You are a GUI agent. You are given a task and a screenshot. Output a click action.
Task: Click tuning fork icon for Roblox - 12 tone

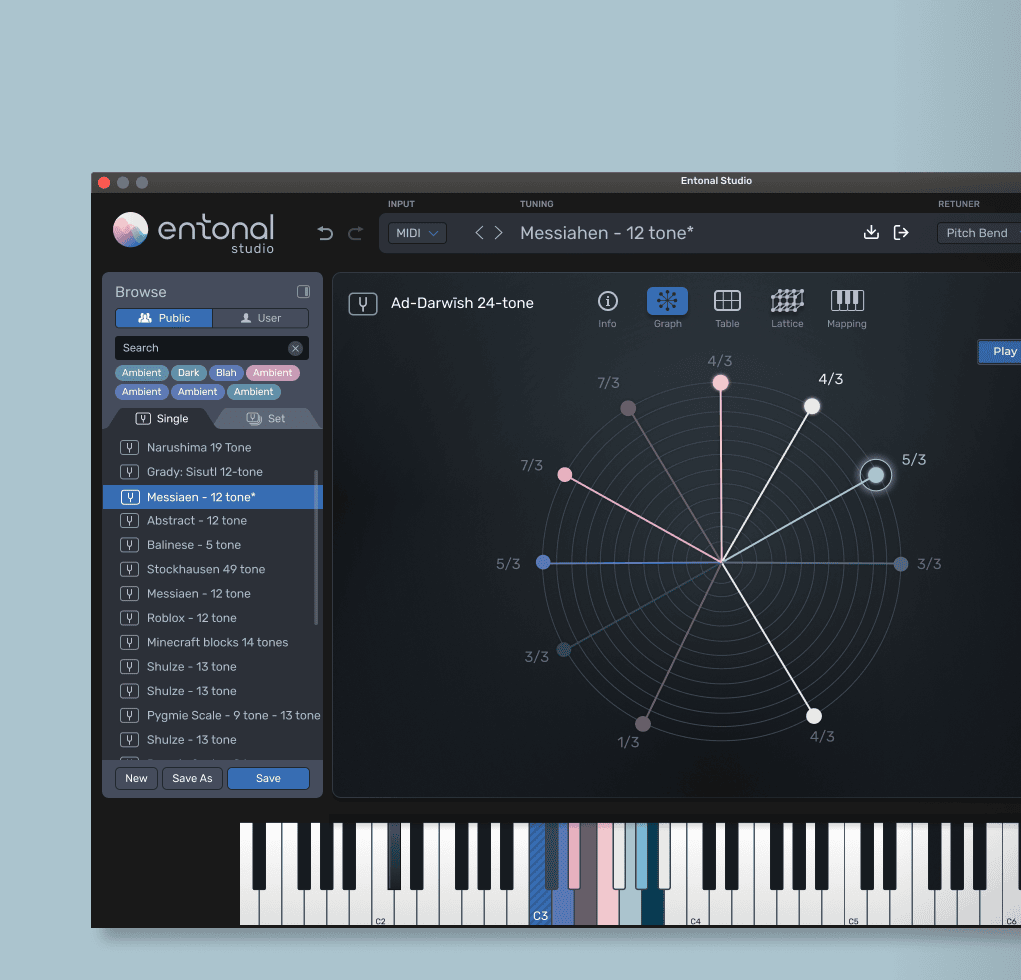130,618
